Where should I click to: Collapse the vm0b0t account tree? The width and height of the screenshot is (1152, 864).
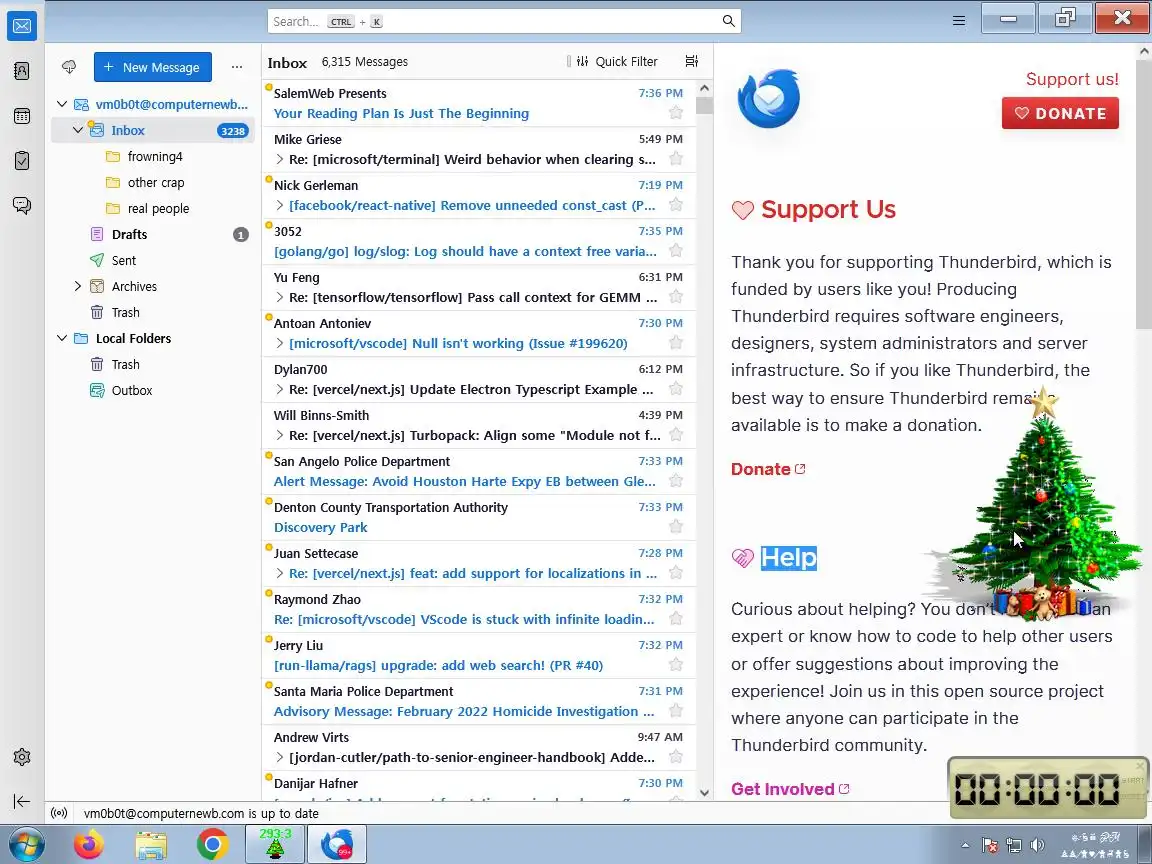click(62, 104)
